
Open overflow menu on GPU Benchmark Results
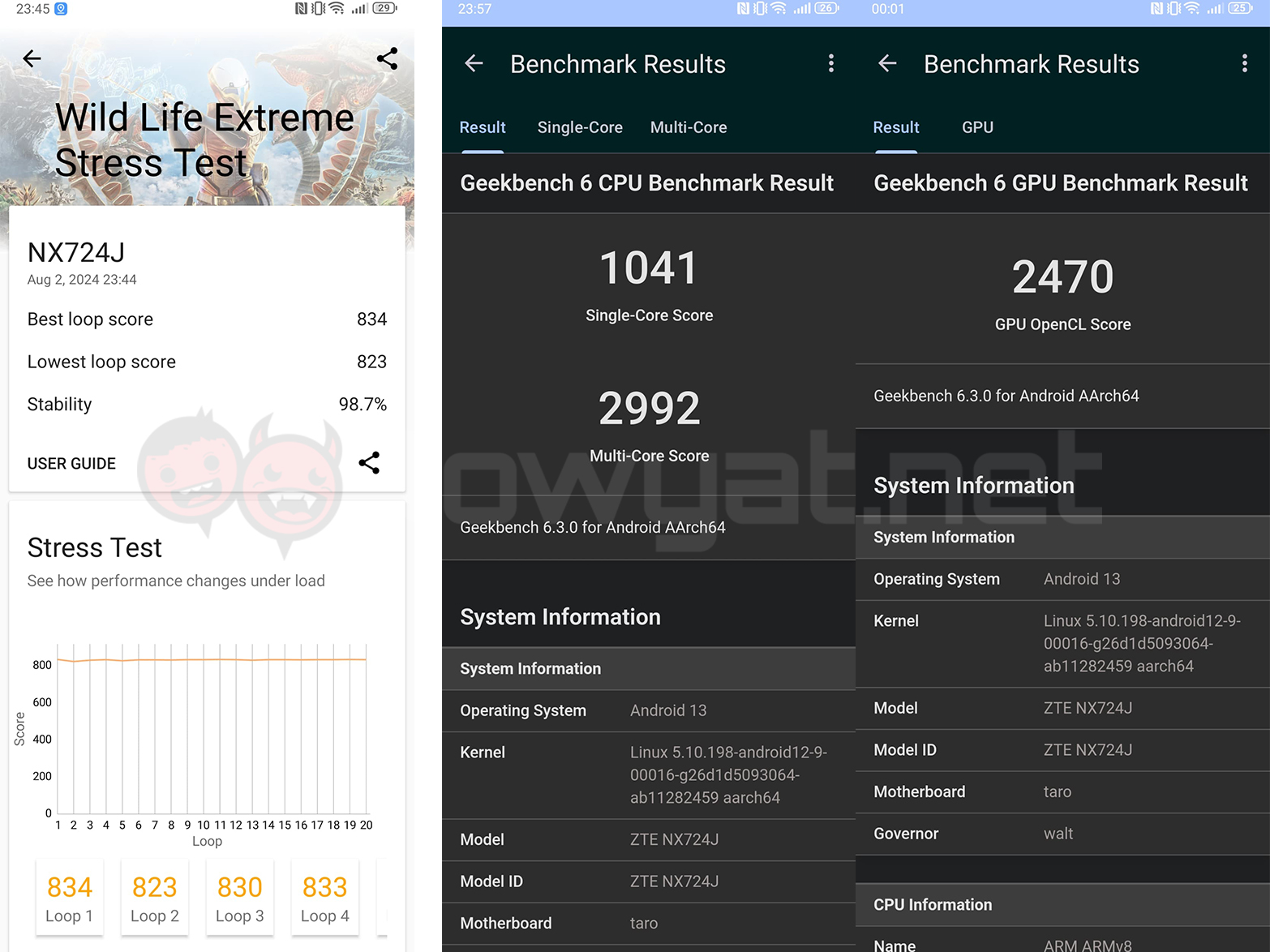[1244, 64]
